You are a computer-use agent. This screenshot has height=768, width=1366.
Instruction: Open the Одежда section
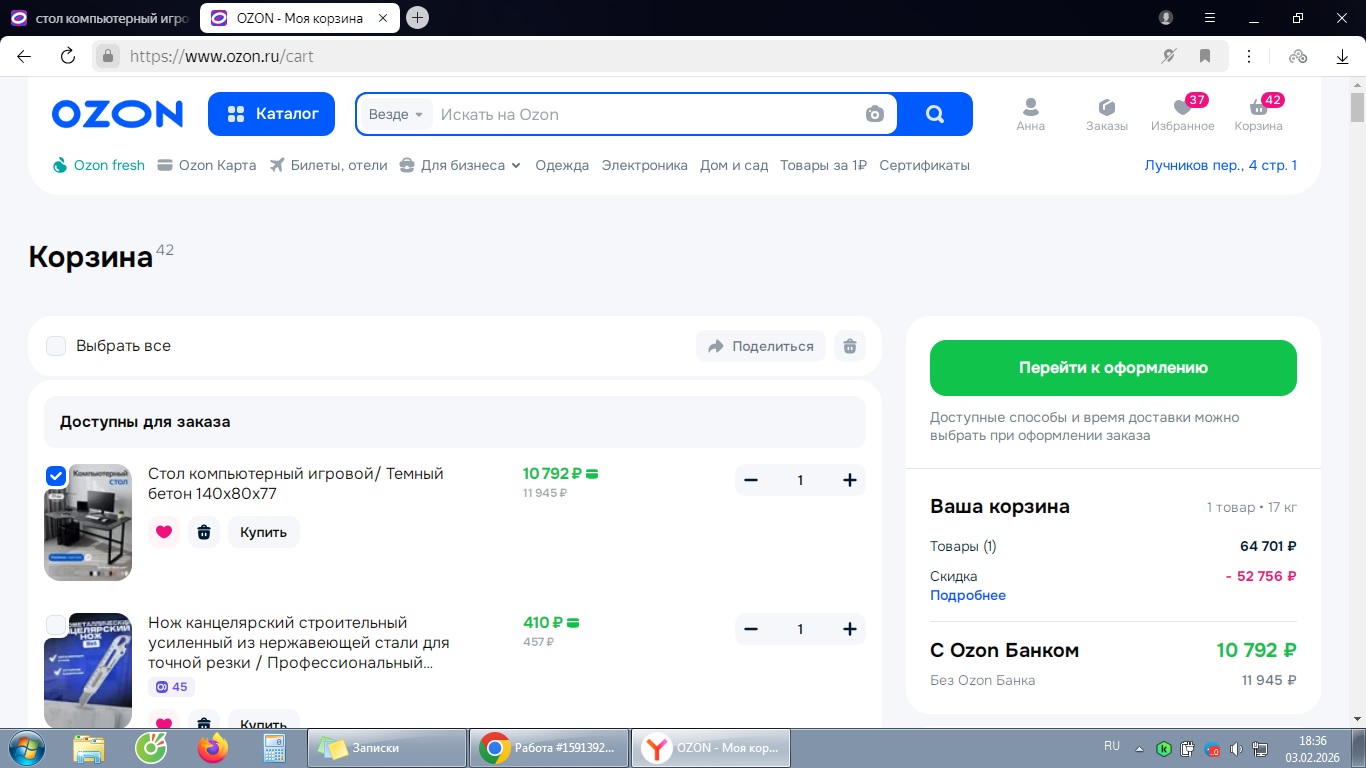pos(562,166)
